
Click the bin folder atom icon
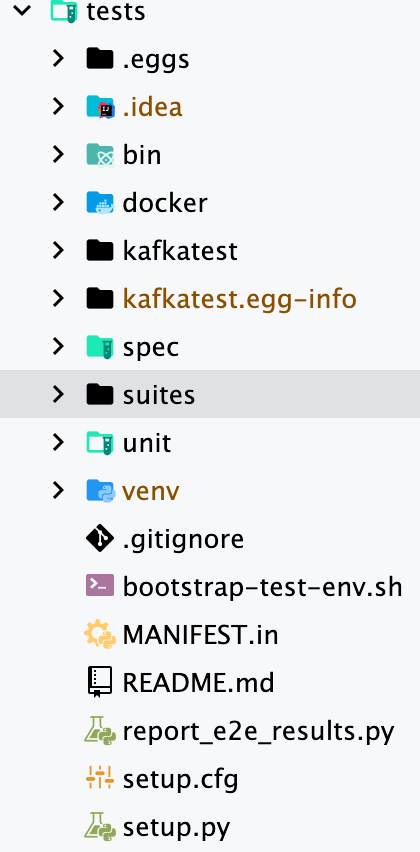click(x=101, y=155)
